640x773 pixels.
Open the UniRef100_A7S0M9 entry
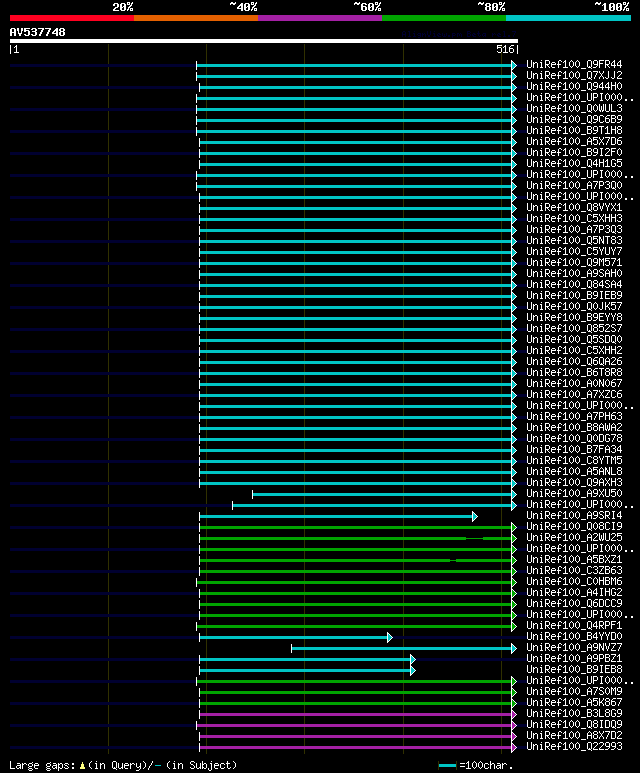coord(574,691)
